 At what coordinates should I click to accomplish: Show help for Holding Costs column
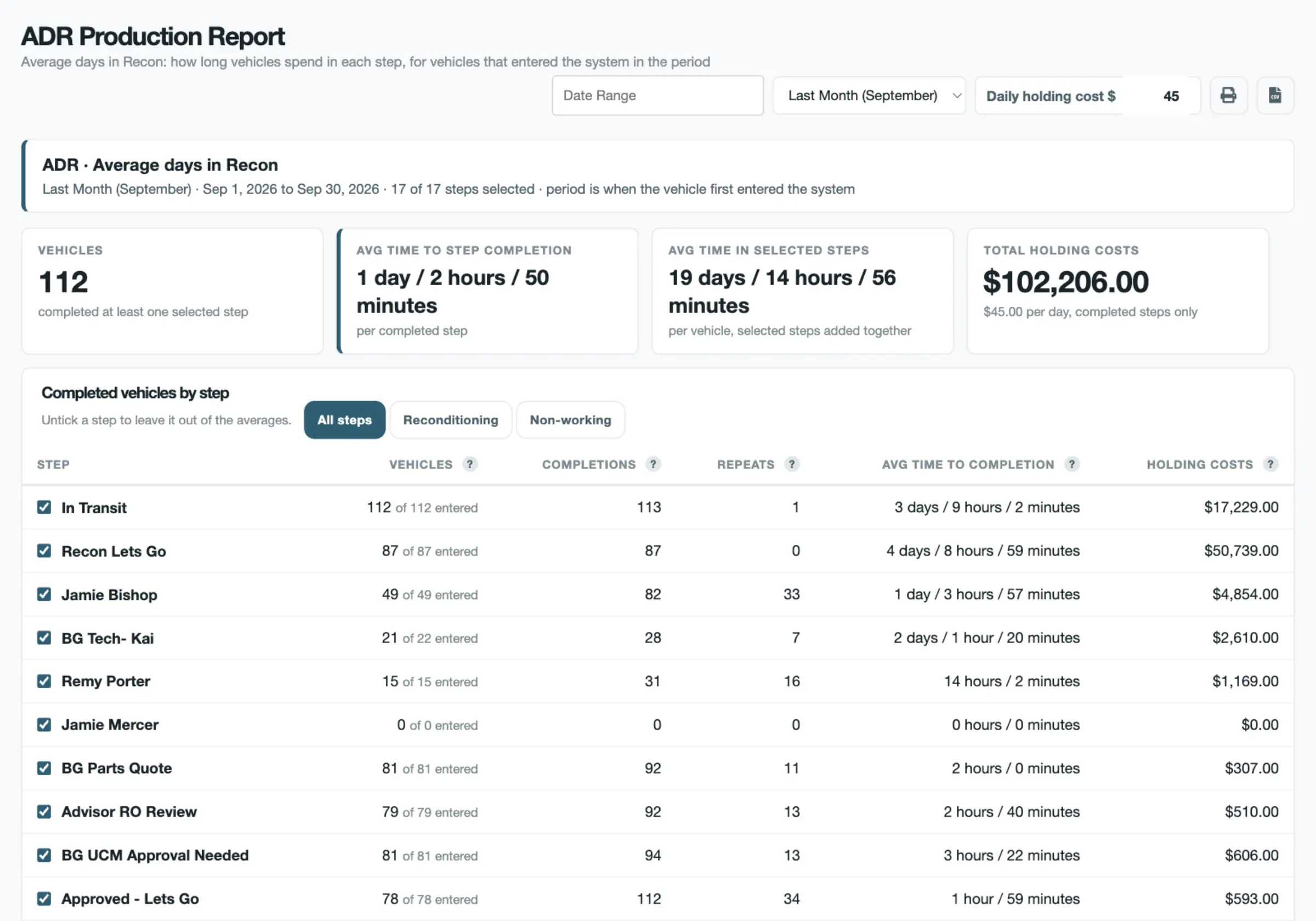(x=1270, y=464)
